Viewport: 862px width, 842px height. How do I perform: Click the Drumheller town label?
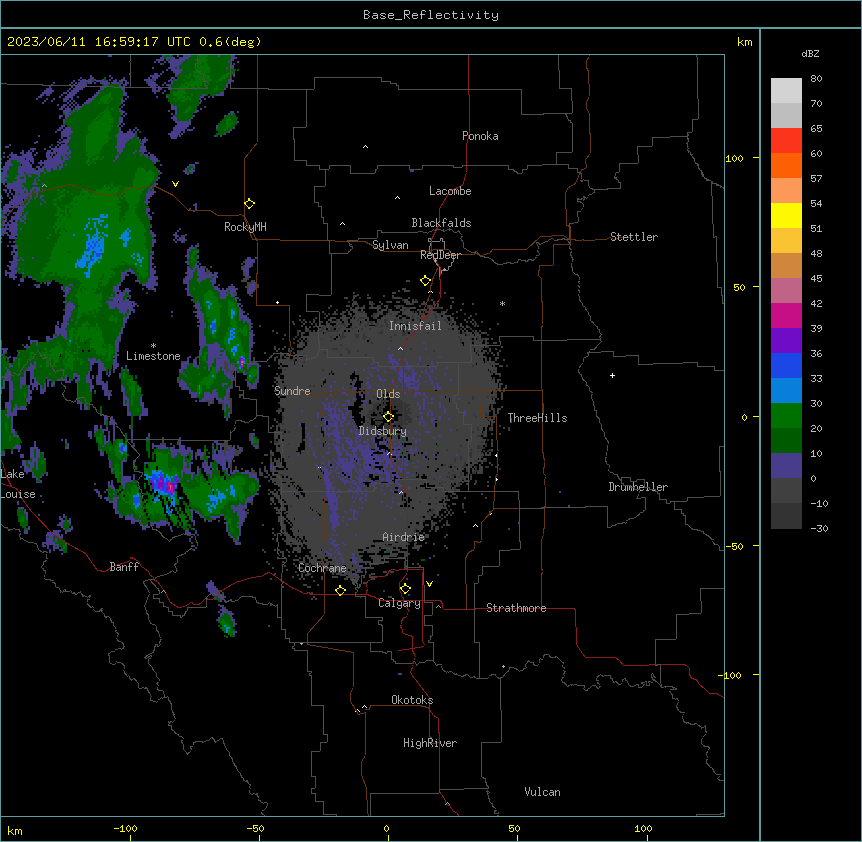pyautogui.click(x=638, y=487)
